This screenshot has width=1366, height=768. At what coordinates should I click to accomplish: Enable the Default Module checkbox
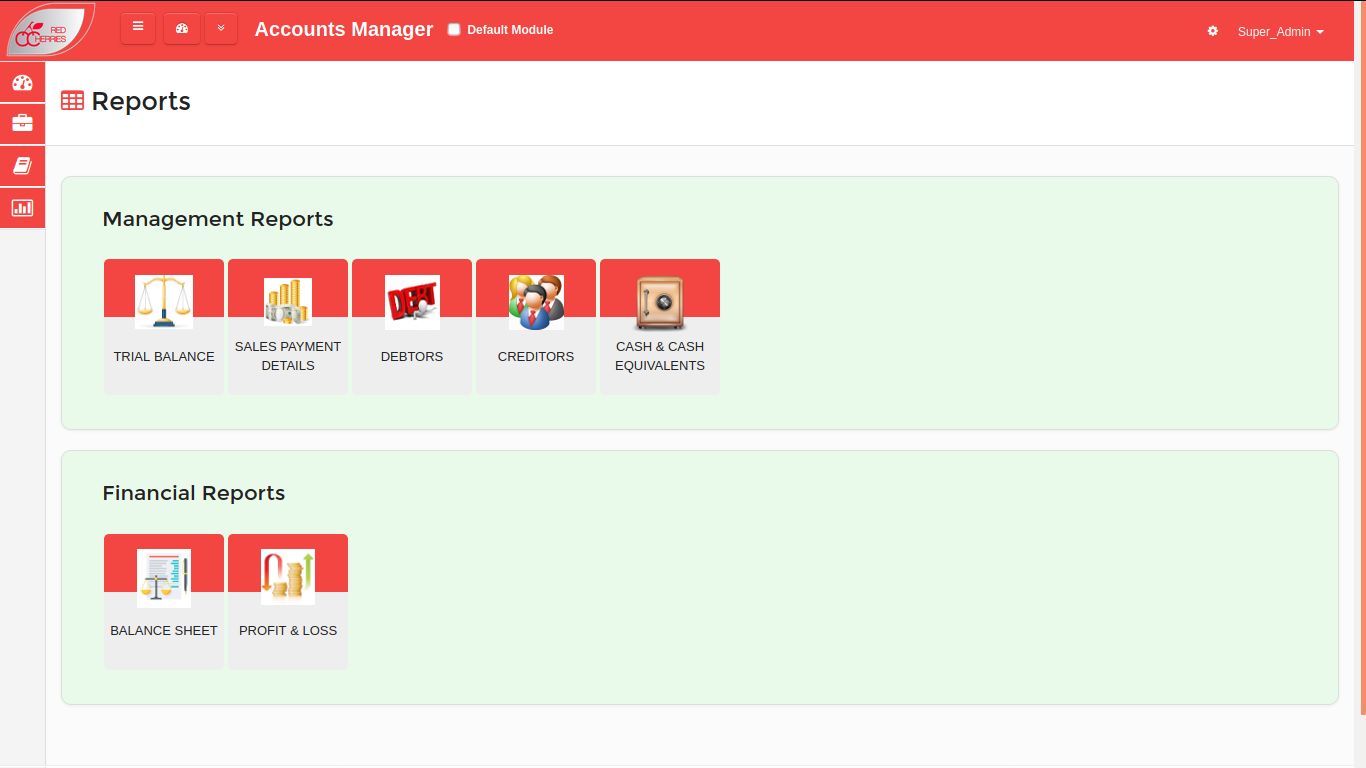454,30
